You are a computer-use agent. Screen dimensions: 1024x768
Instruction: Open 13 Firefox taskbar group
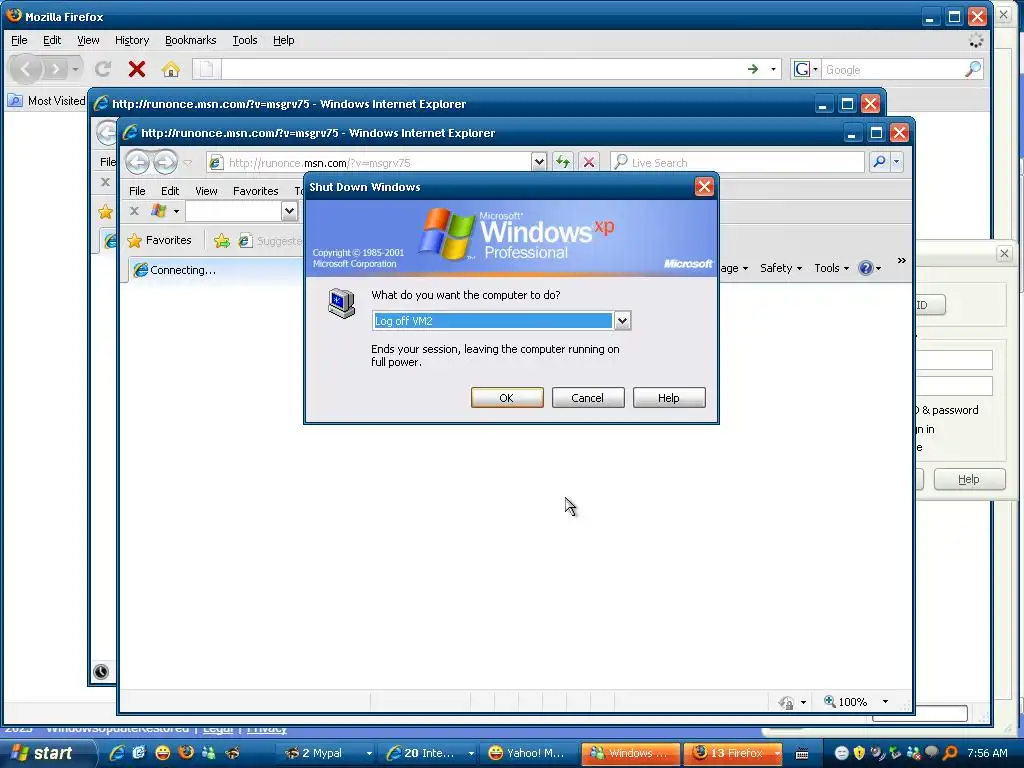(x=734, y=753)
